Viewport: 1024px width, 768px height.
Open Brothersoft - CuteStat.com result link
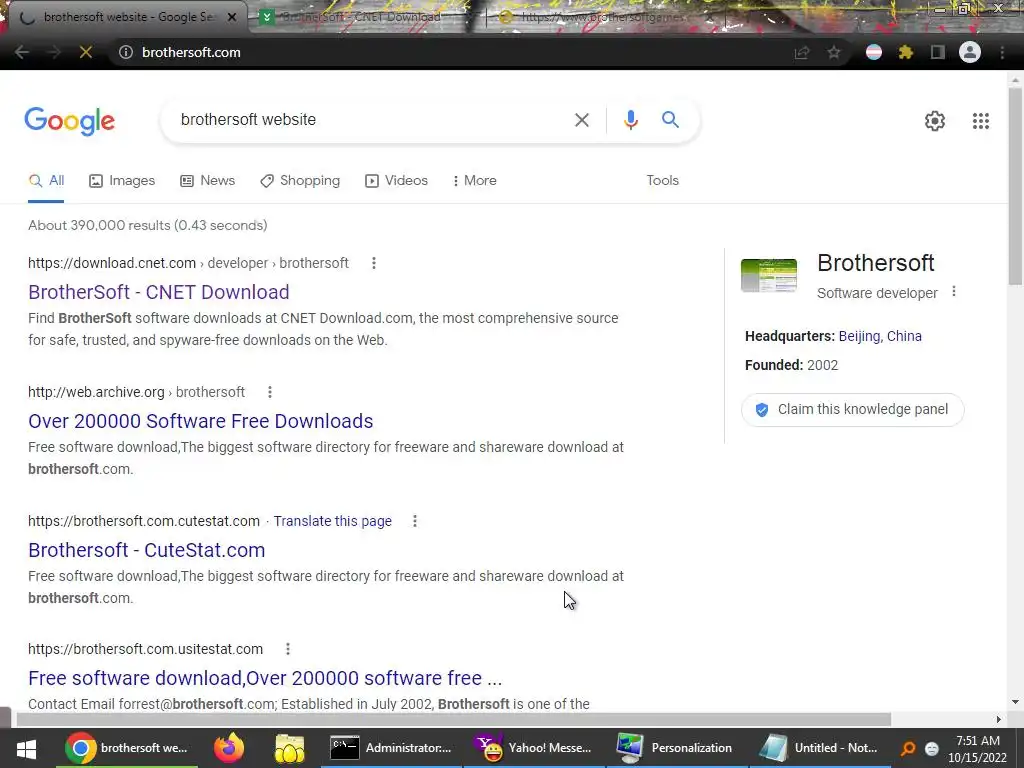(146, 550)
